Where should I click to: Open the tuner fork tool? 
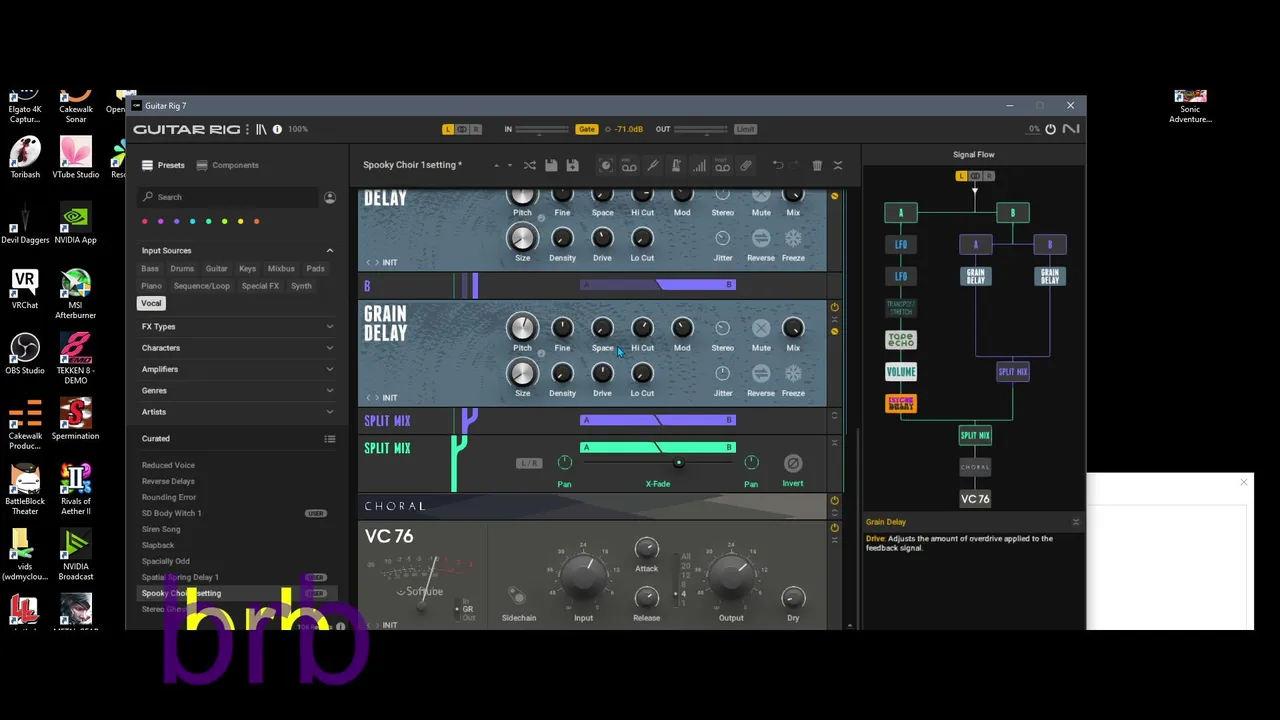[x=653, y=165]
